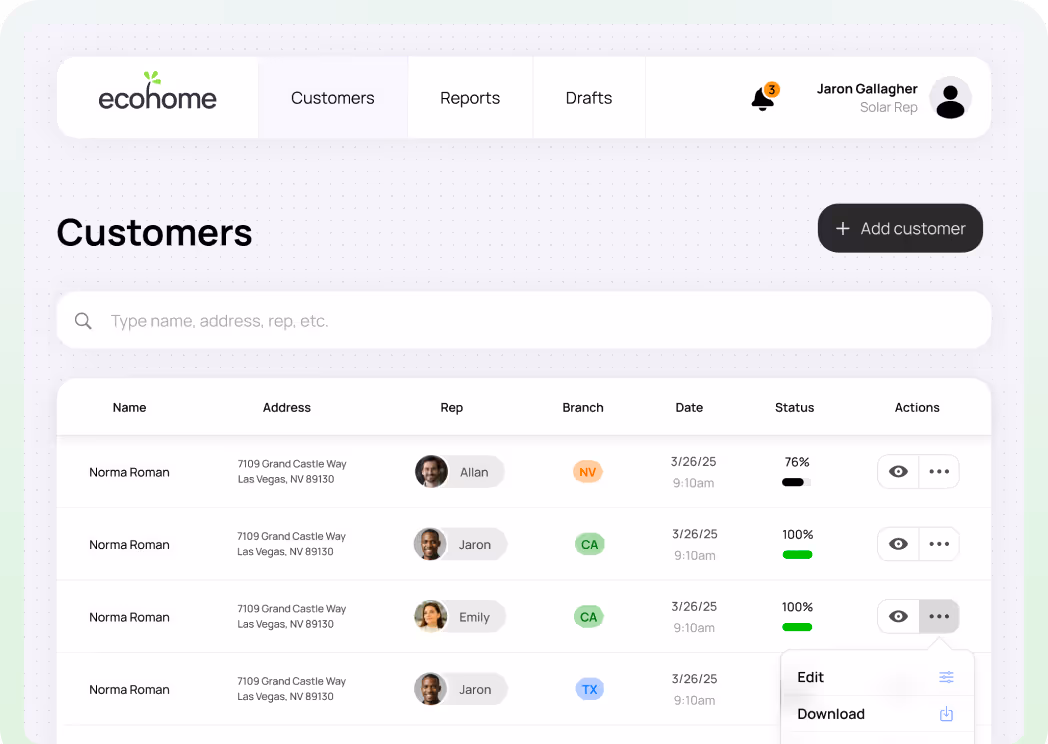The height and width of the screenshot is (744, 1048).
Task: Click CA branch badge in Jaron's row
Action: tap(590, 544)
